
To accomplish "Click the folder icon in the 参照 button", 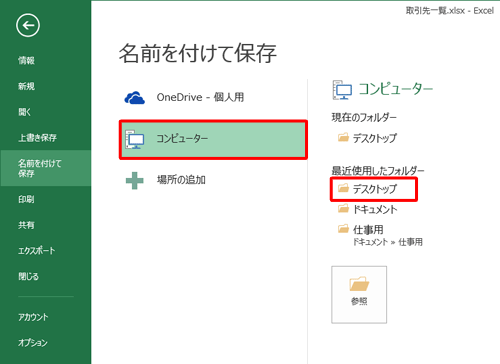I will pyautogui.click(x=359, y=283).
